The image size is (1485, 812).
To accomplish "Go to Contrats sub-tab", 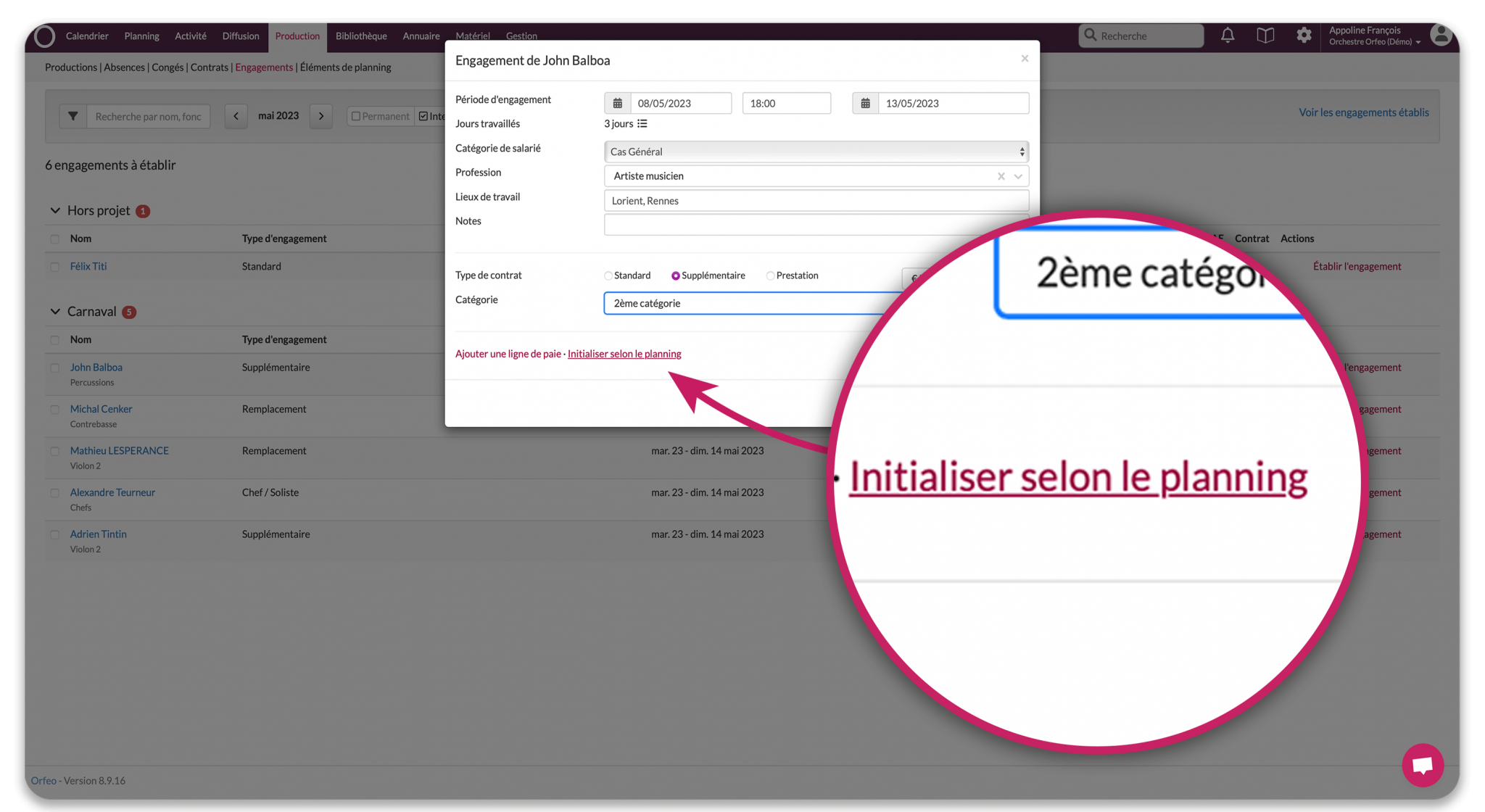I will click(x=210, y=67).
